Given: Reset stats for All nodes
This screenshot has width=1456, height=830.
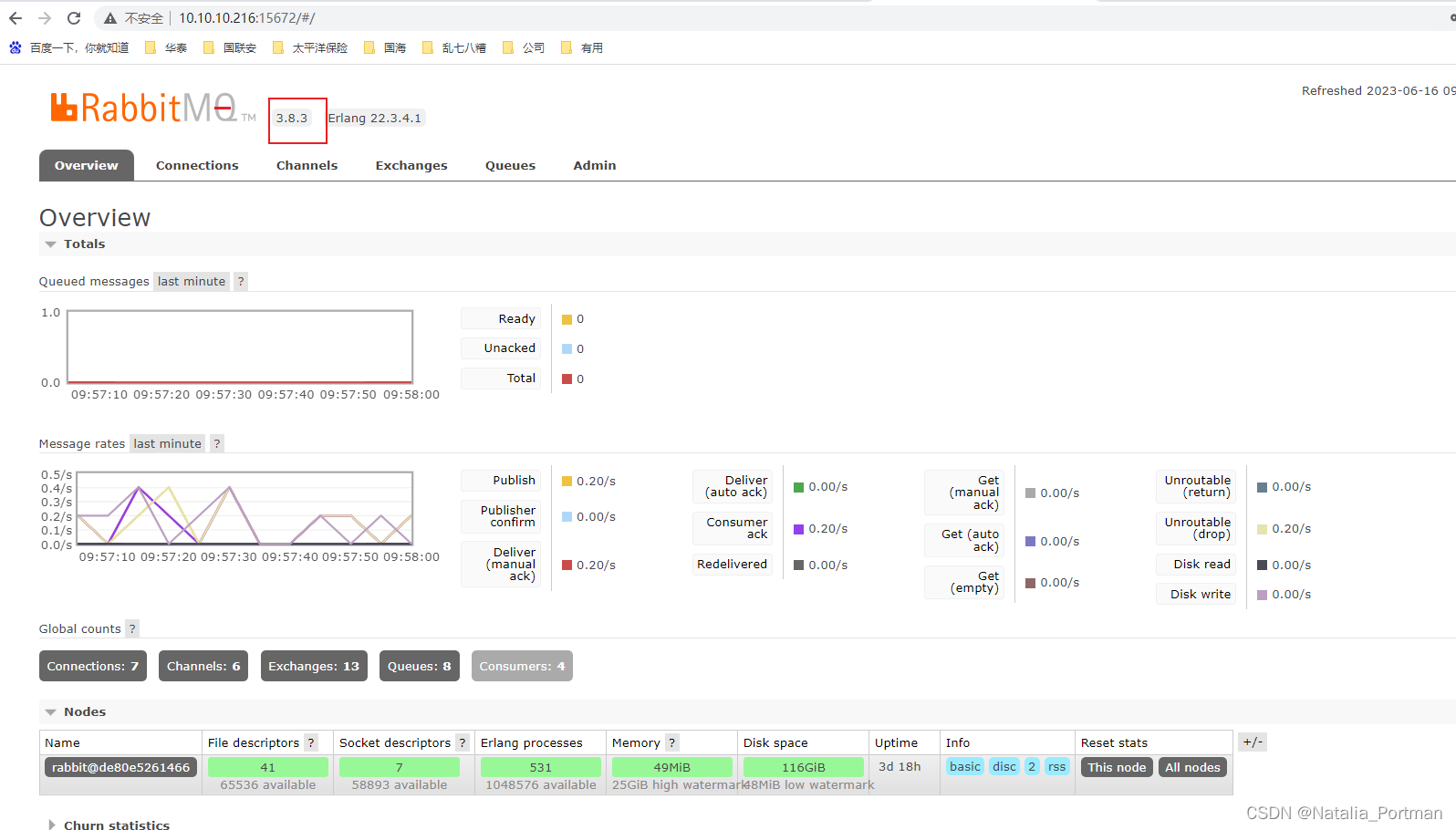Looking at the screenshot, I should [x=1192, y=767].
